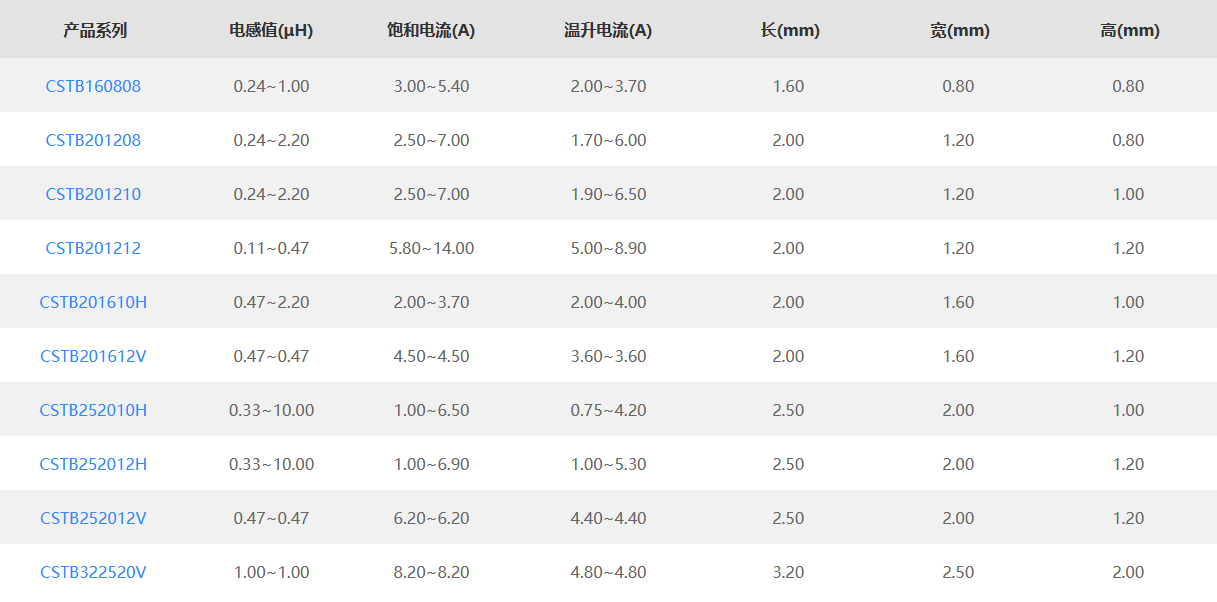Open the CSTB322520V series link
Image resolution: width=1217 pixels, height=602 pixels.
pyautogui.click(x=93, y=572)
